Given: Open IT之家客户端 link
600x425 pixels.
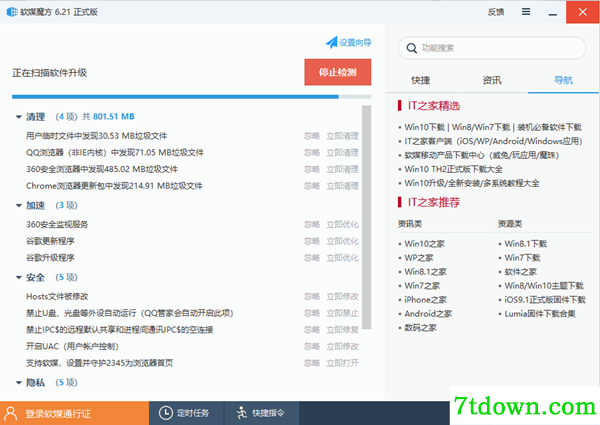Looking at the screenshot, I should 493,141.
